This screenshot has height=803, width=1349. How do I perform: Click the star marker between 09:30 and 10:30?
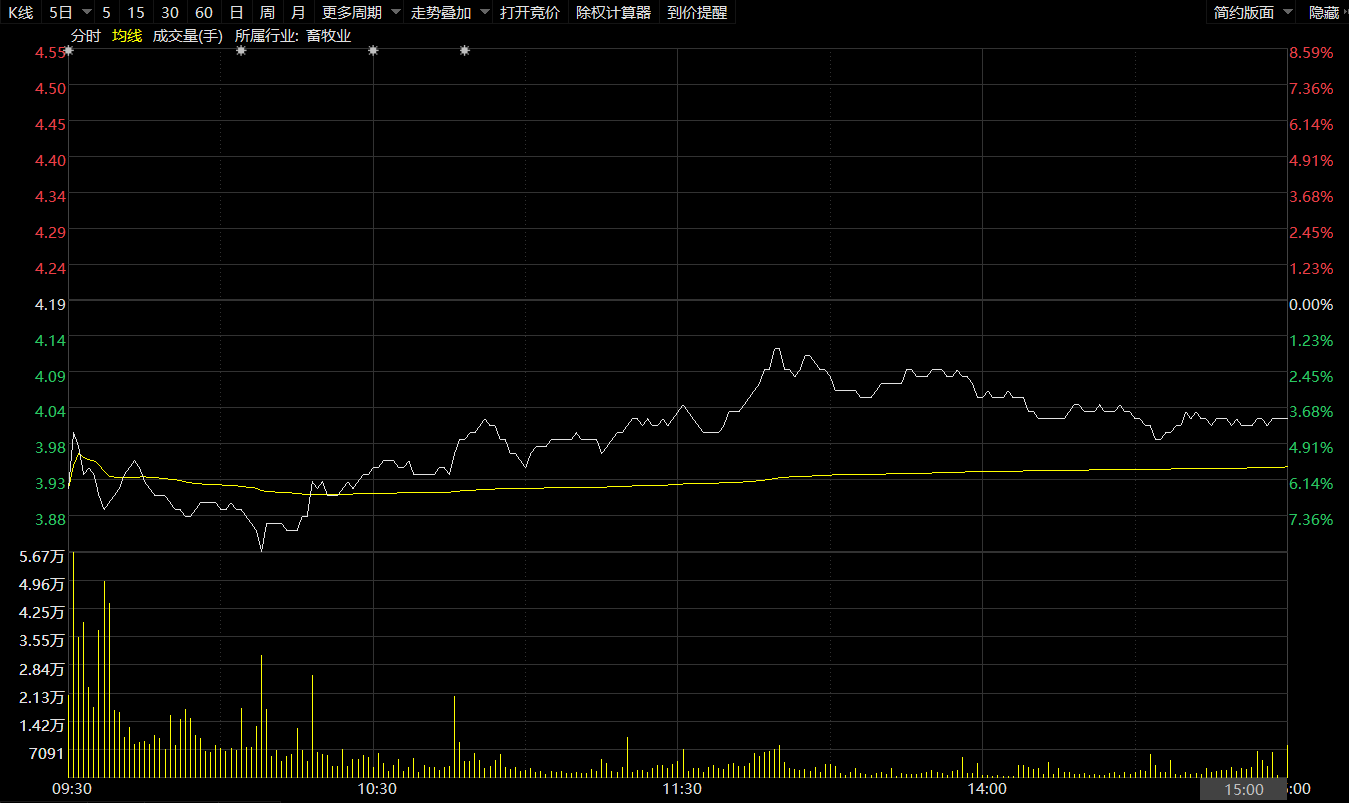coord(241,50)
